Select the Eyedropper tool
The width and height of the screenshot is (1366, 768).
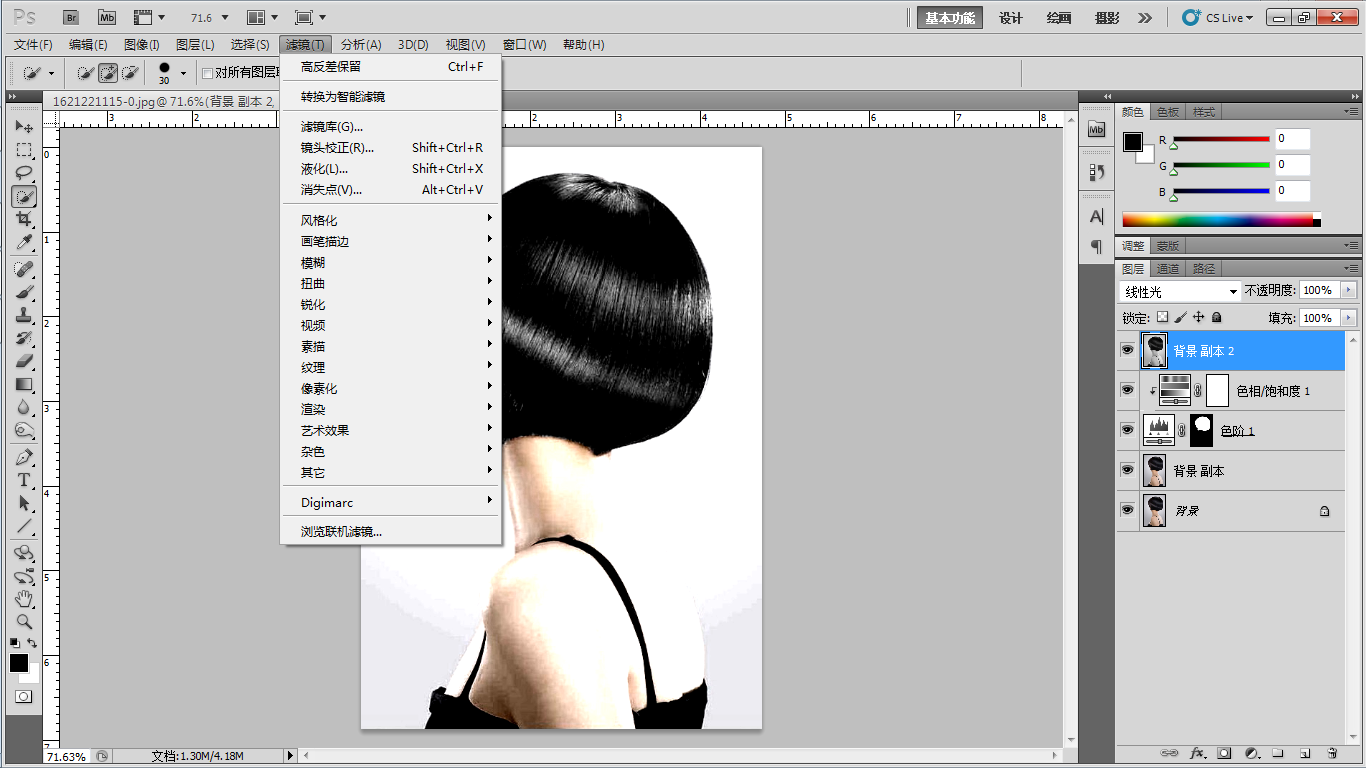point(24,242)
